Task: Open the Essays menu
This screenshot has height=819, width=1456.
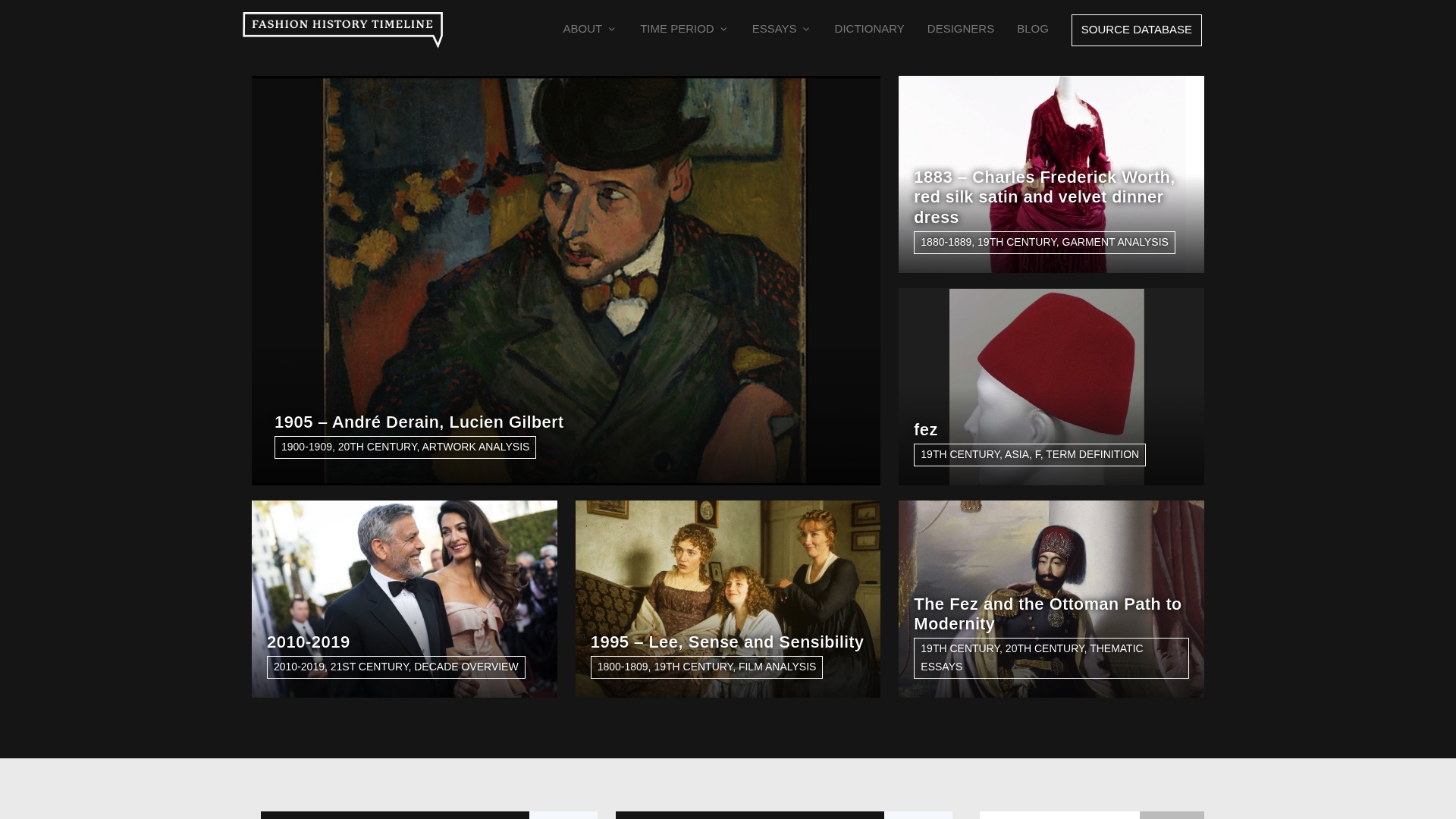Action: click(x=774, y=29)
